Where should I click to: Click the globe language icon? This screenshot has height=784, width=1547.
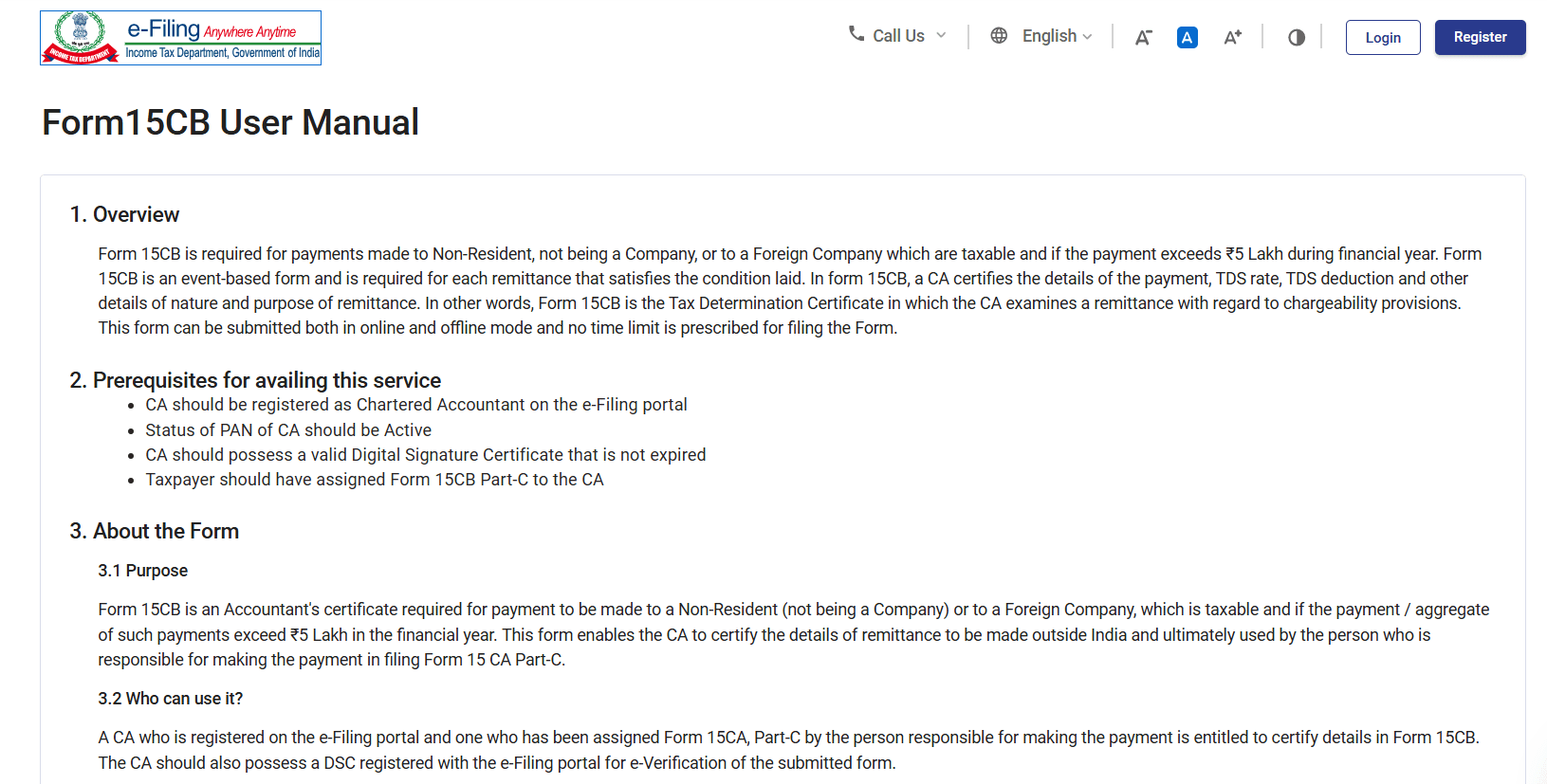coord(999,36)
